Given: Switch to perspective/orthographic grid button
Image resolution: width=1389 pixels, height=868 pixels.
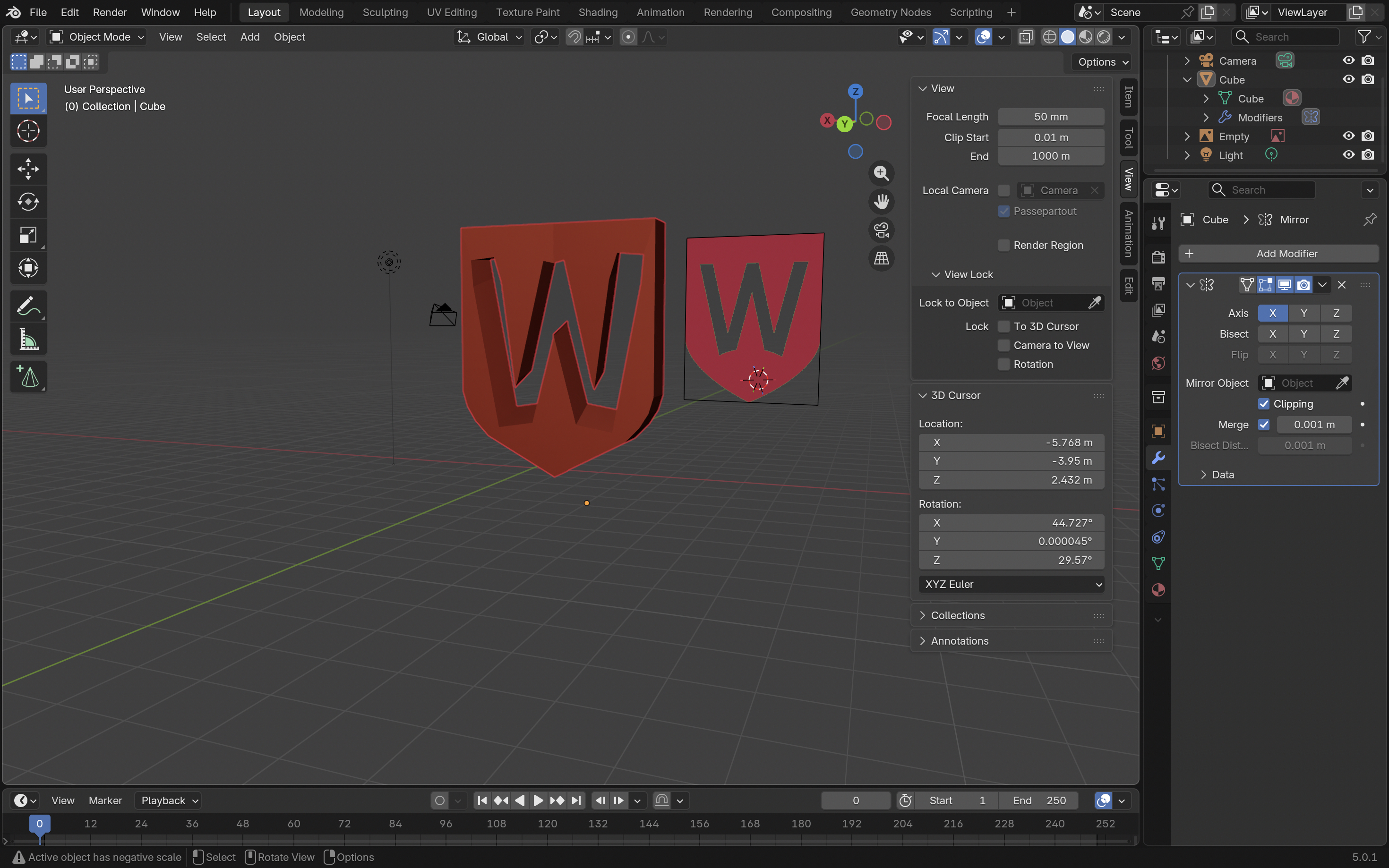Looking at the screenshot, I should coord(881,259).
